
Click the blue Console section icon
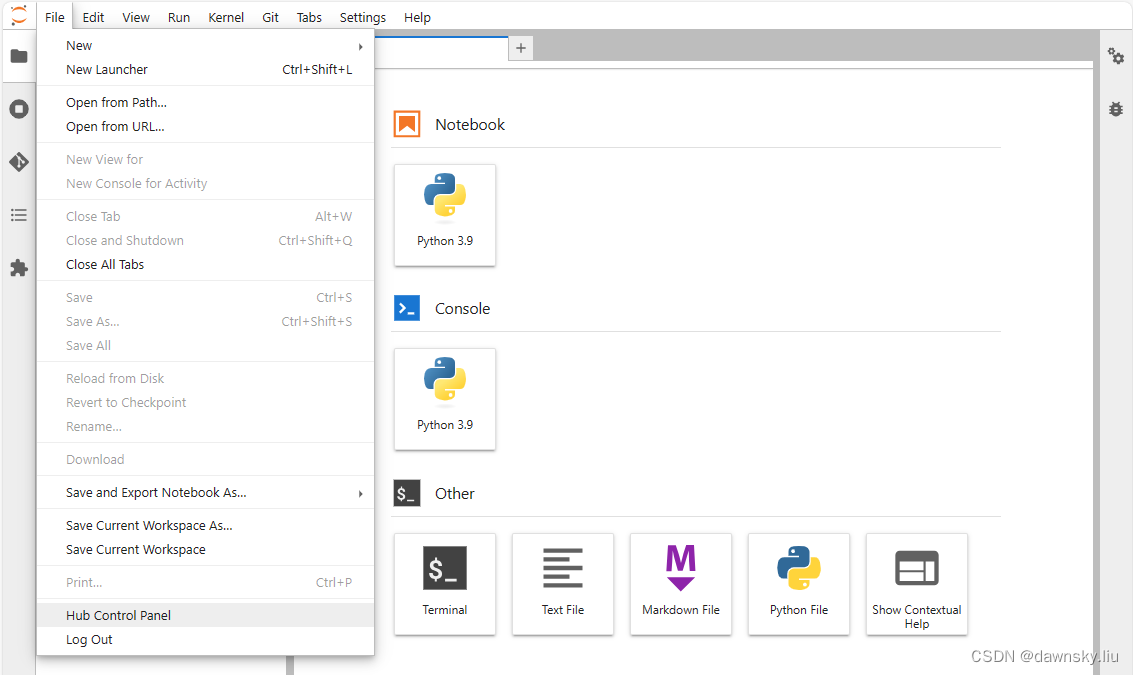click(x=407, y=309)
